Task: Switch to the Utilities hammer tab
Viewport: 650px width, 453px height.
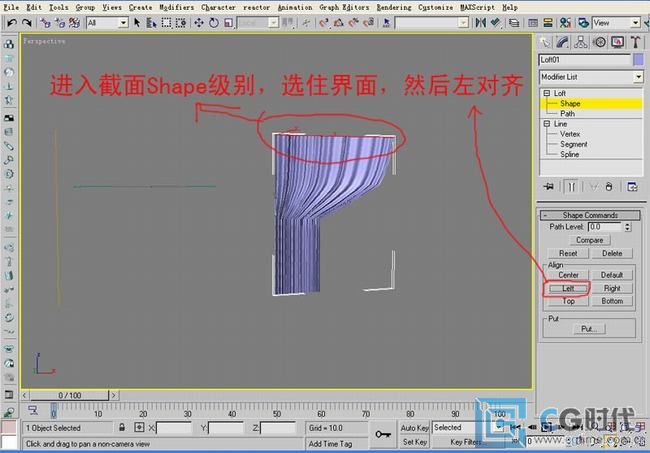Action: click(x=635, y=42)
